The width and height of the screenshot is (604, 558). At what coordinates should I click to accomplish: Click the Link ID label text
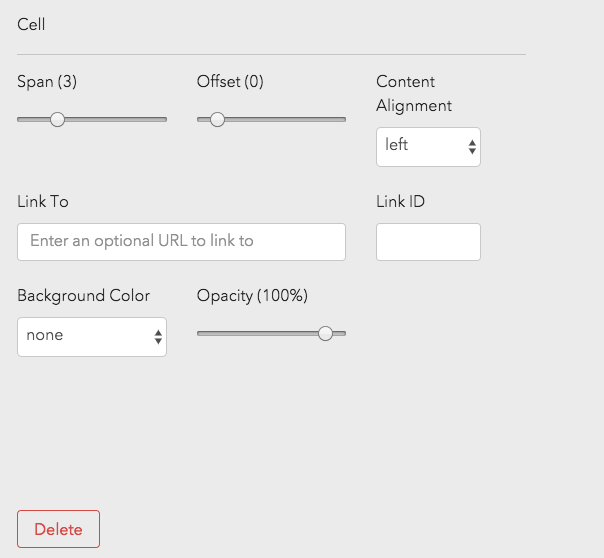click(x=400, y=201)
